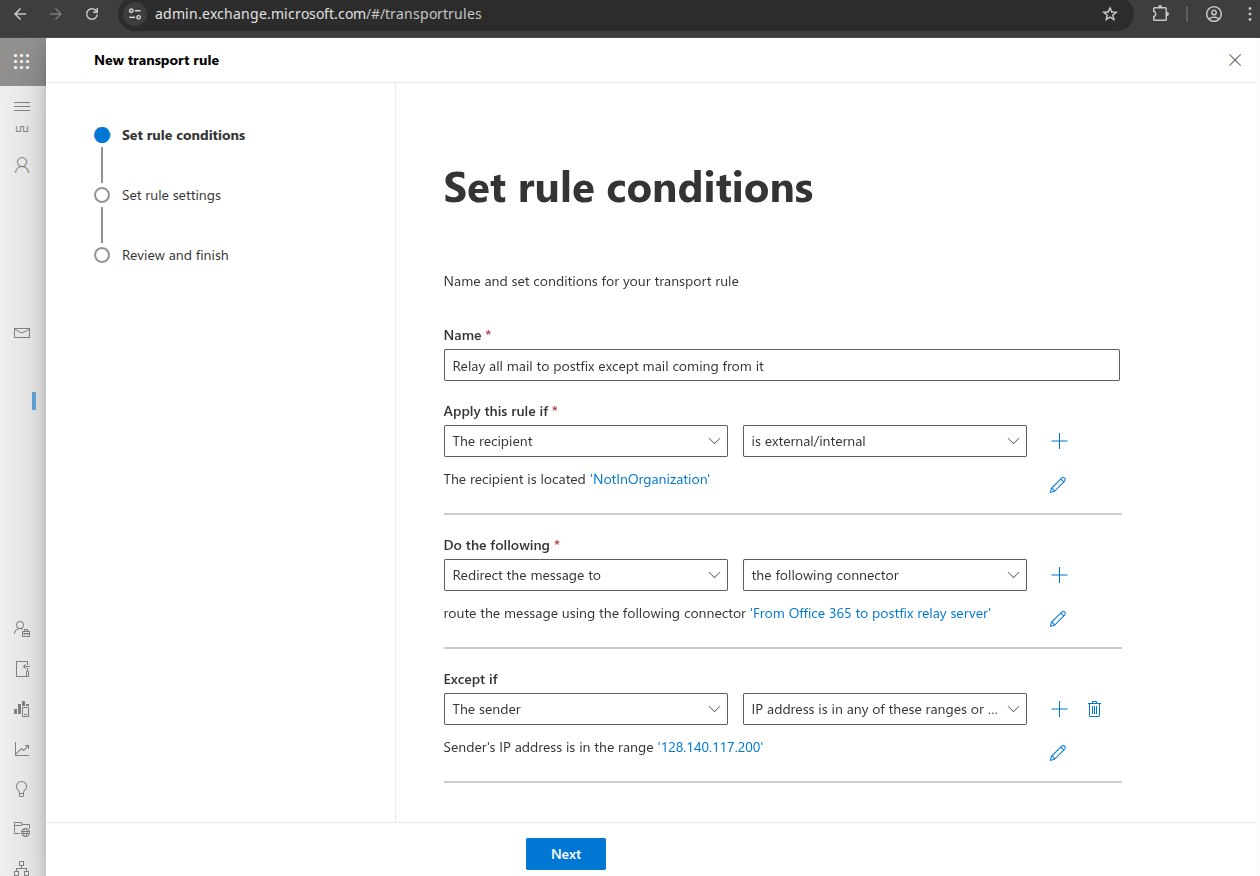Open browser extensions puzzle icon
This screenshot has height=876, width=1260.
point(1160,14)
